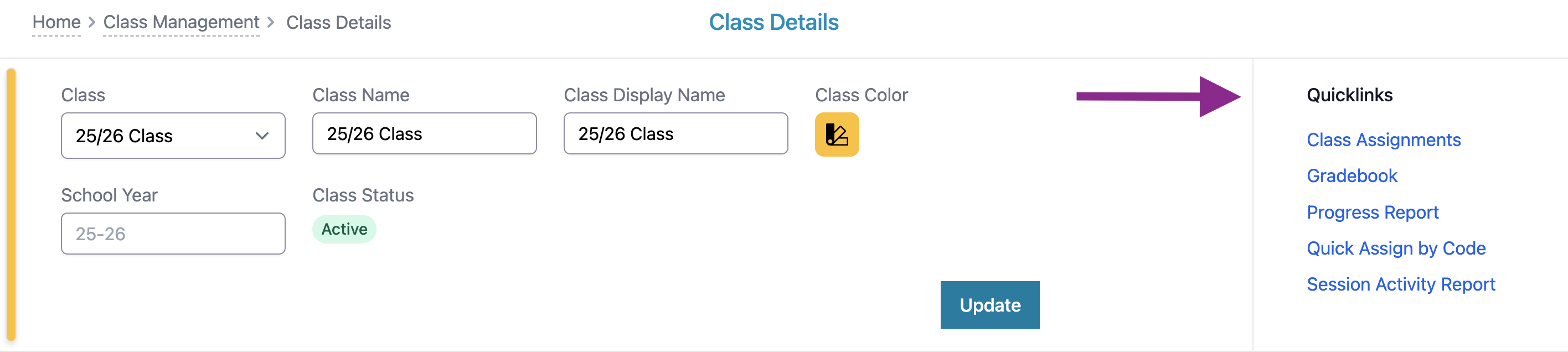The height and width of the screenshot is (352, 1568).
Task: Focus the Class Display Name field
Action: click(675, 134)
